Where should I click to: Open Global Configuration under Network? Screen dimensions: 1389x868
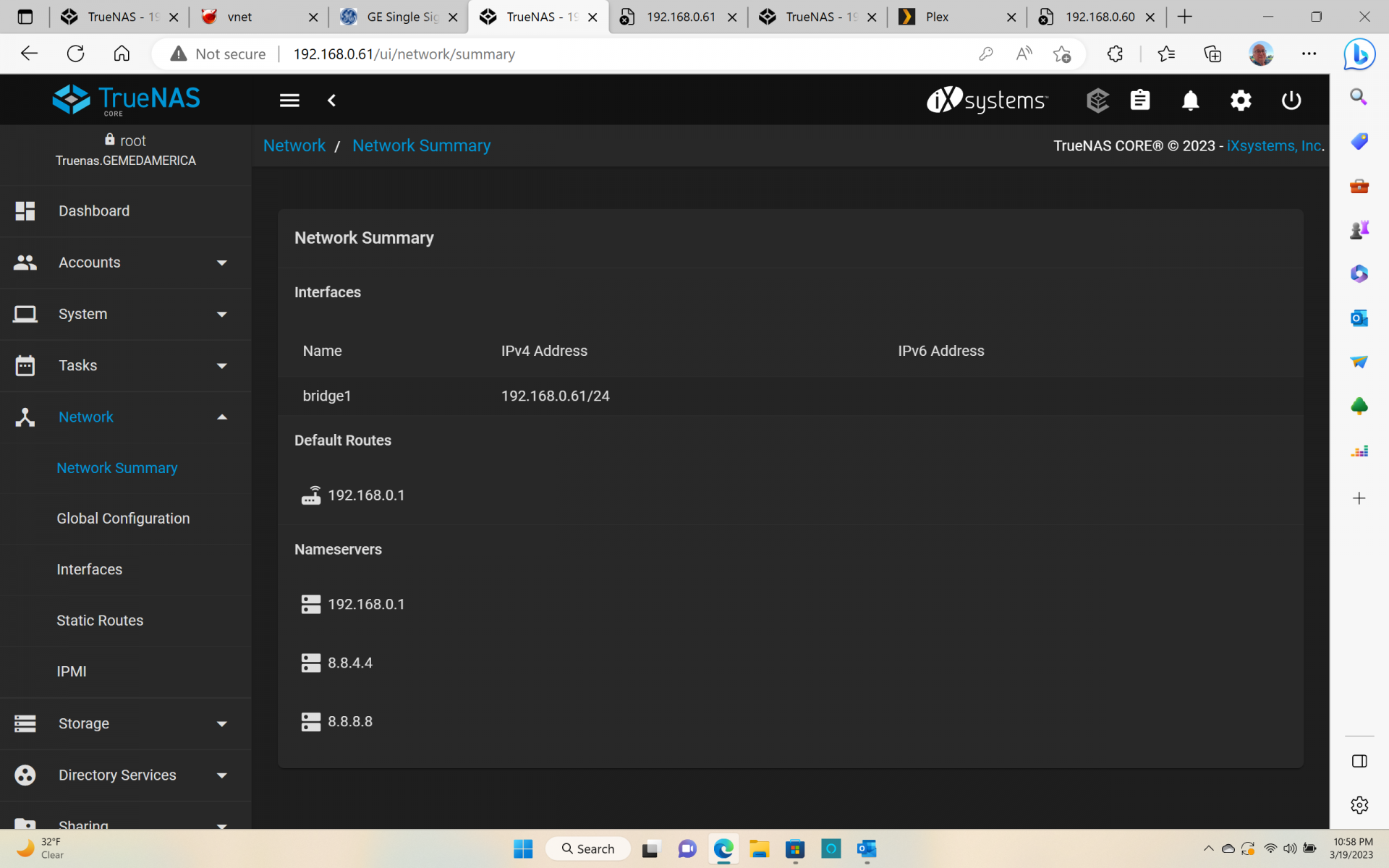[123, 519]
